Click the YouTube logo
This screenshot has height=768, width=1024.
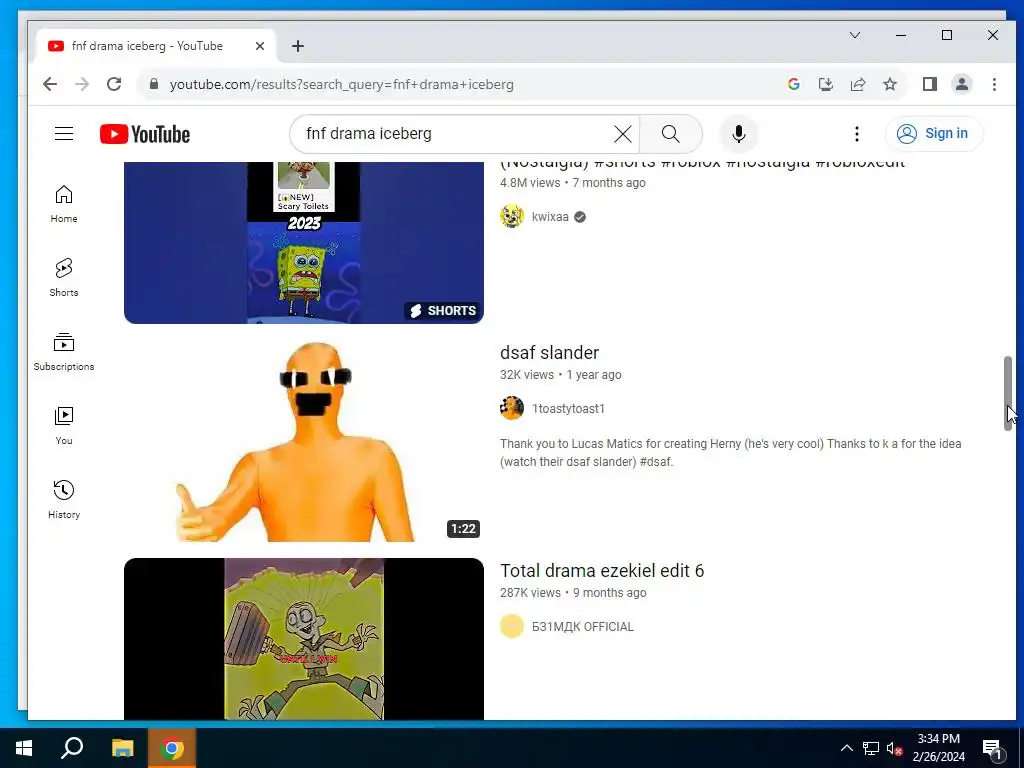click(x=145, y=134)
